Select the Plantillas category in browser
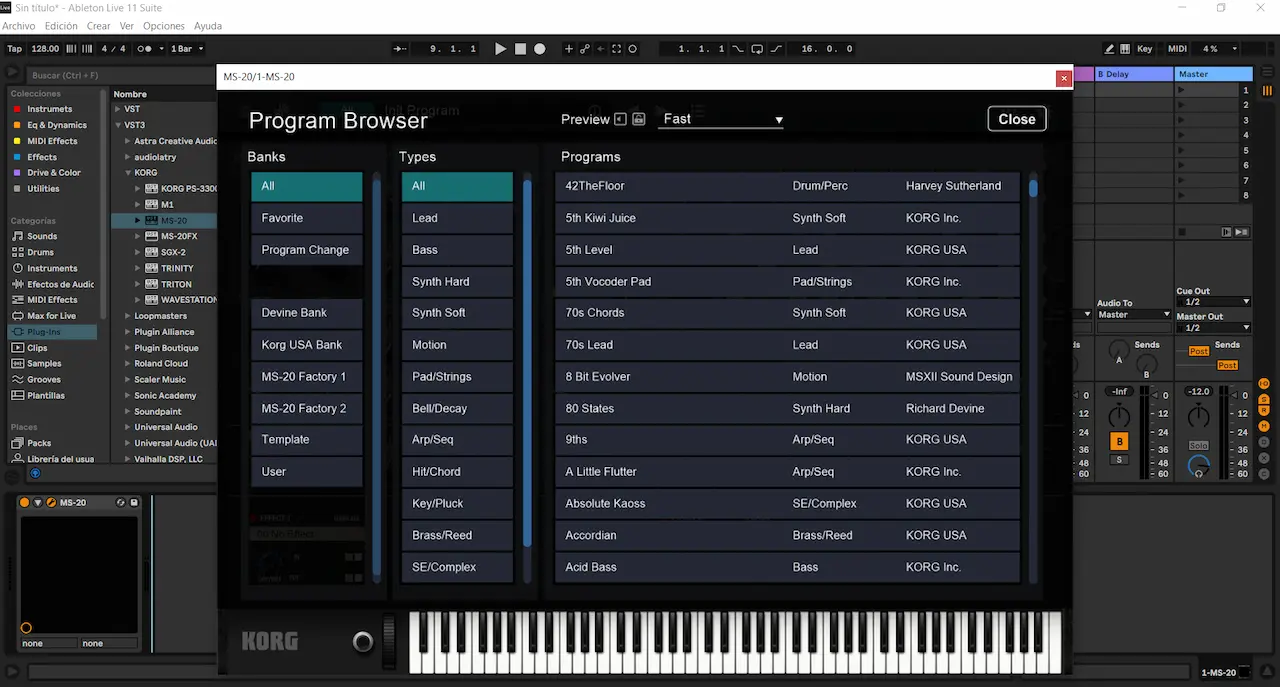Image resolution: width=1280 pixels, height=687 pixels. pyautogui.click(x=46, y=396)
